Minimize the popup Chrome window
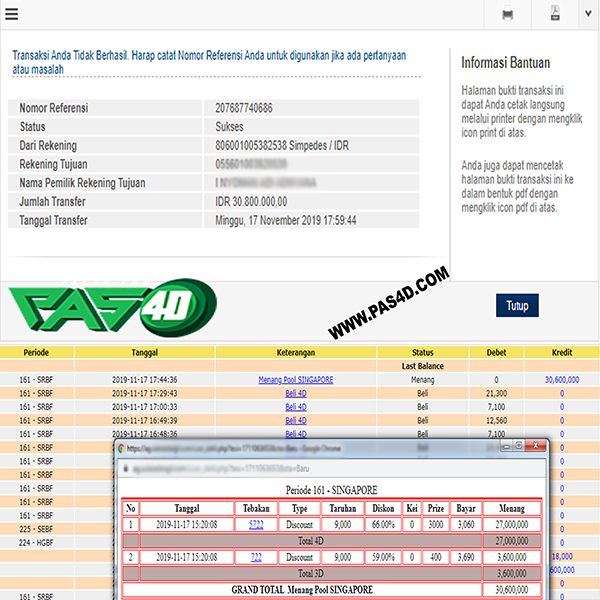 coord(506,446)
